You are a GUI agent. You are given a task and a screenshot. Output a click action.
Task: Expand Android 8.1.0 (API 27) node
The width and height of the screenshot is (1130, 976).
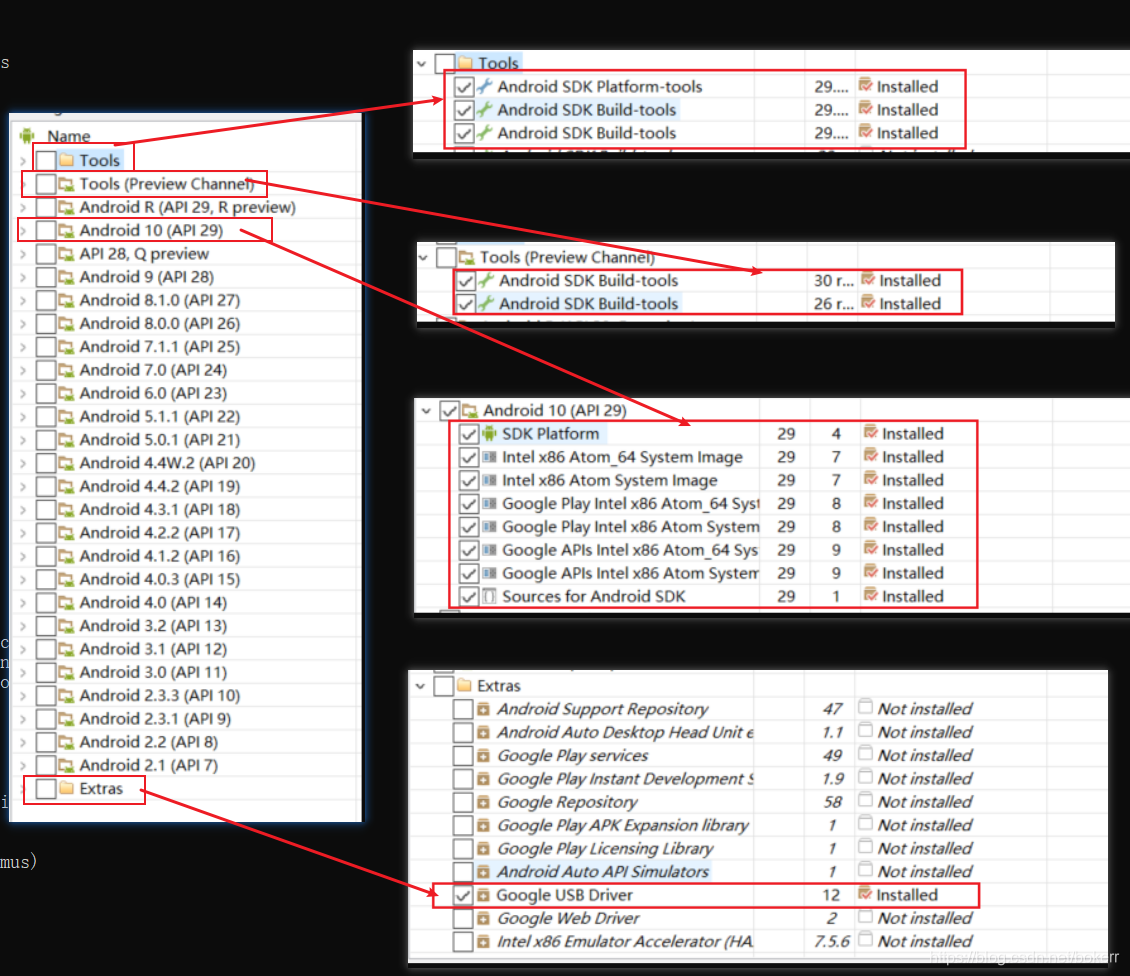click(23, 301)
